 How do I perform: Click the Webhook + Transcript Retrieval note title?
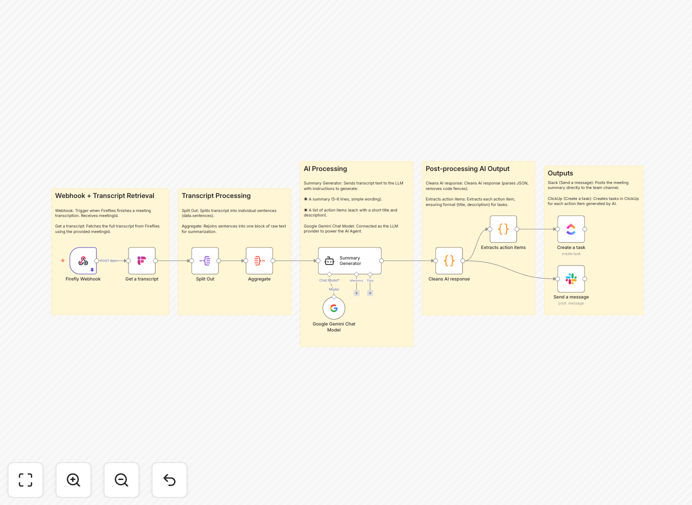tap(105, 196)
